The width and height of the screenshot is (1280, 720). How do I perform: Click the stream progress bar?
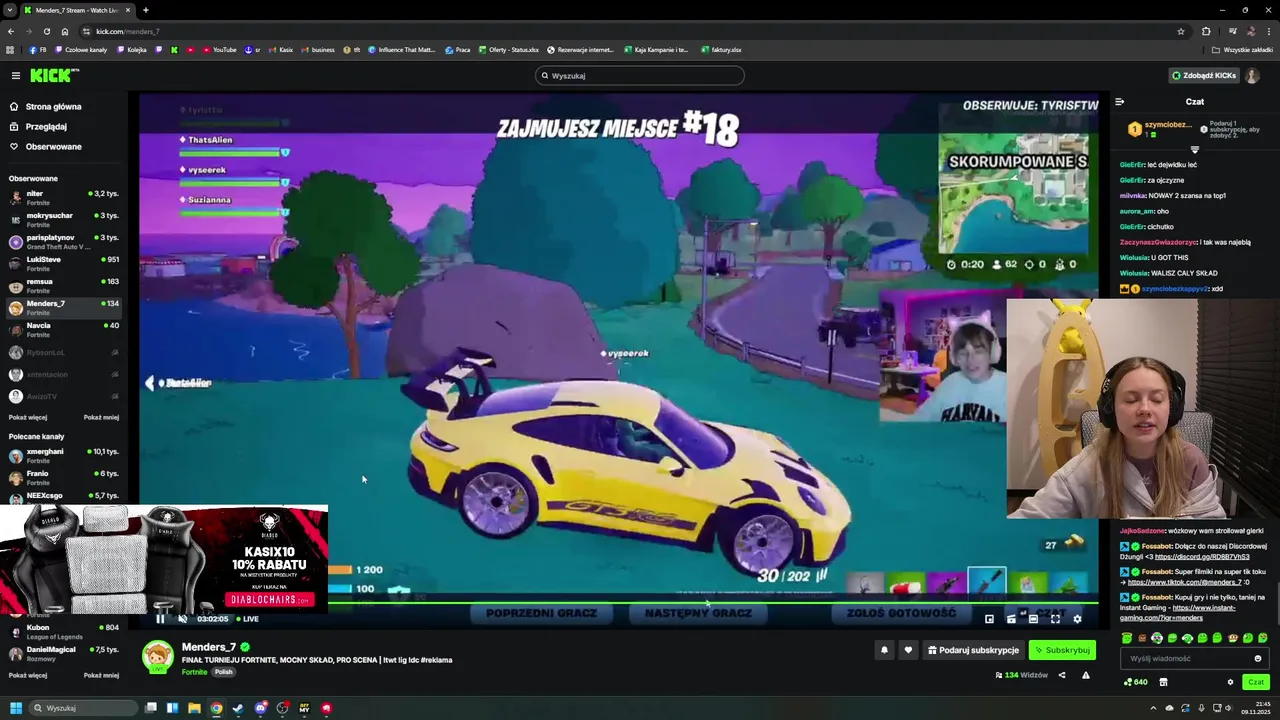coord(618,602)
